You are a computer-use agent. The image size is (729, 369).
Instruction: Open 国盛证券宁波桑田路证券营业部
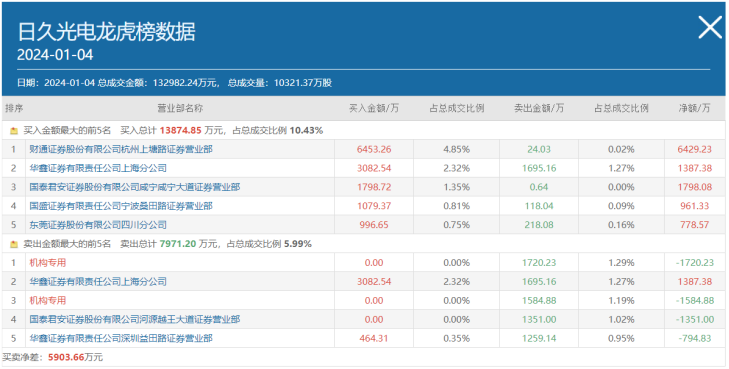(x=121, y=206)
